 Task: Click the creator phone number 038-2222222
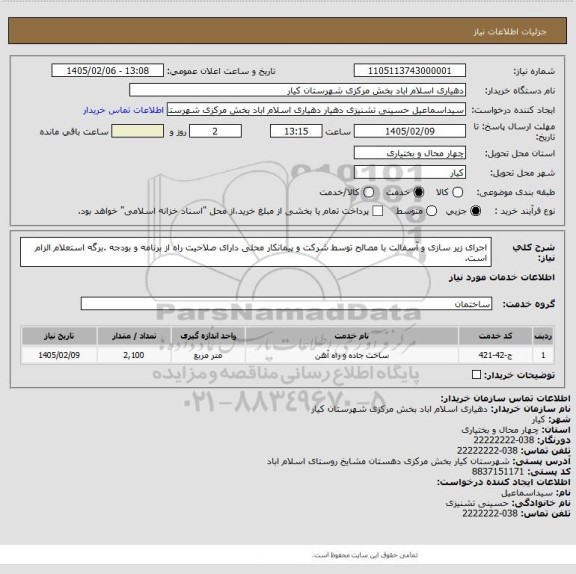pos(490,513)
